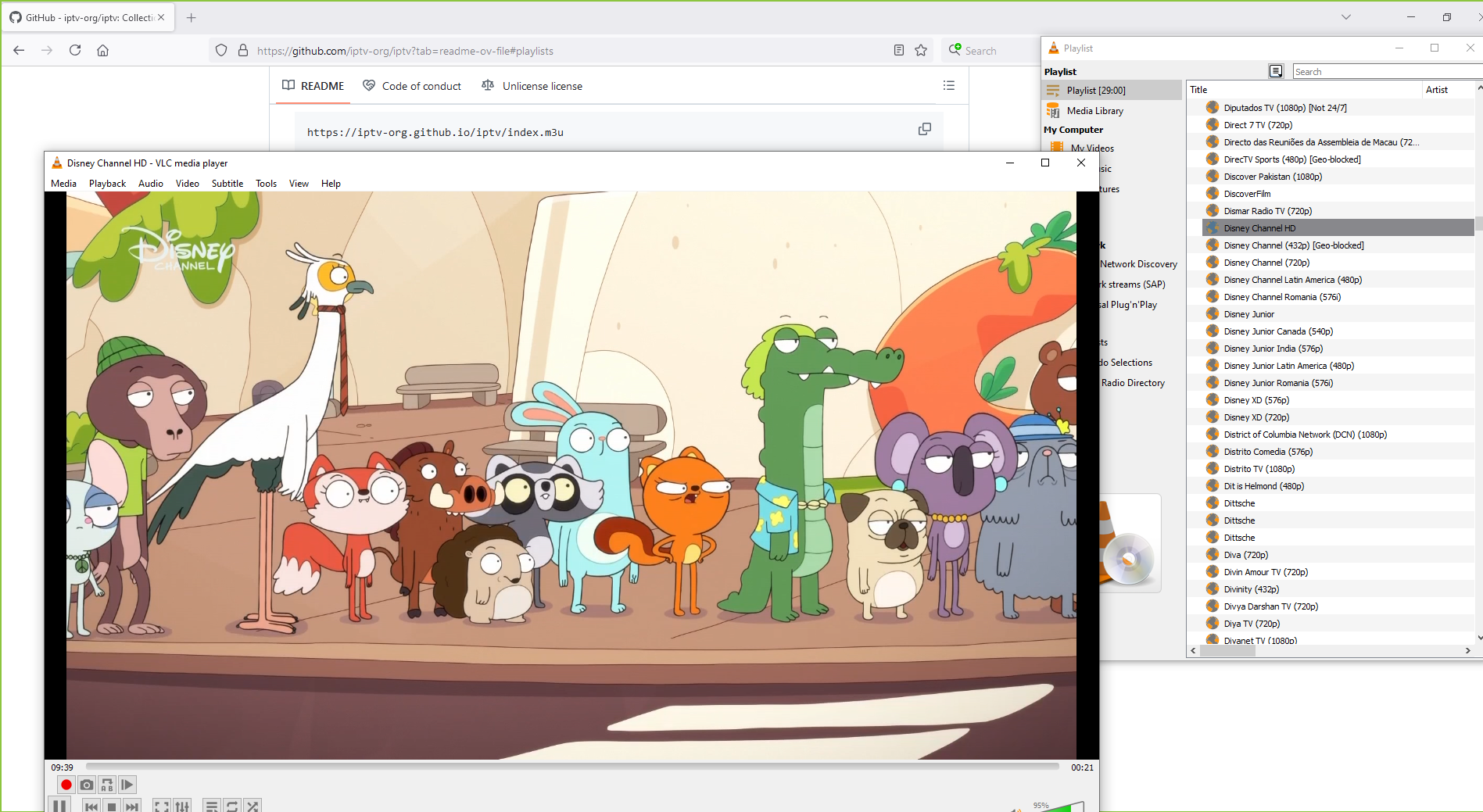
Task: Open the Unlicense license tab
Action: [532, 86]
